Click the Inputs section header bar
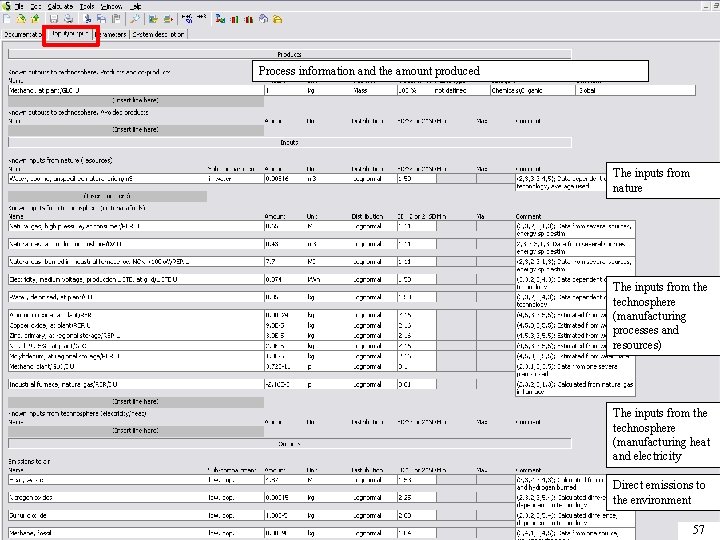This screenshot has width=720, height=540. (290, 143)
